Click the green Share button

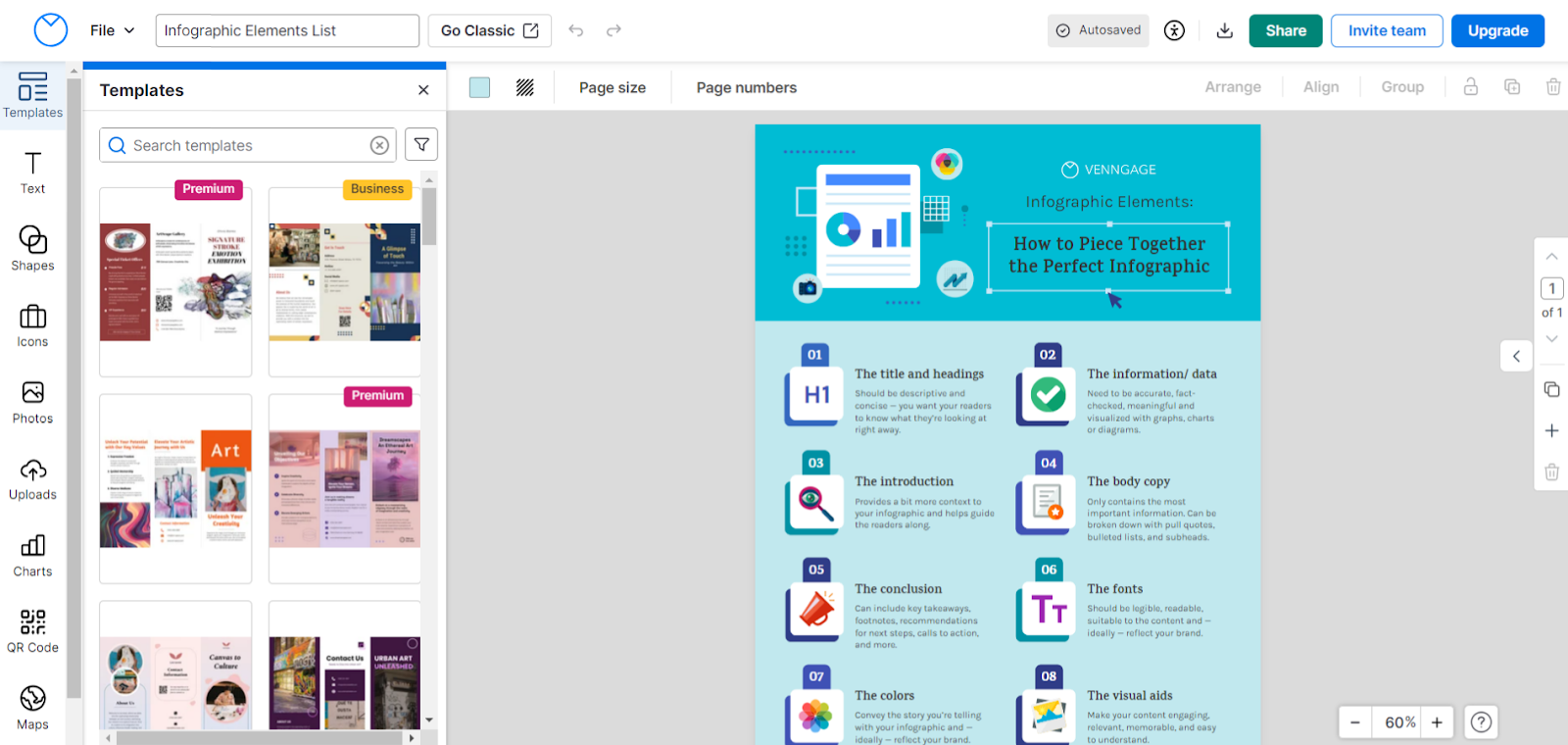1285,30
